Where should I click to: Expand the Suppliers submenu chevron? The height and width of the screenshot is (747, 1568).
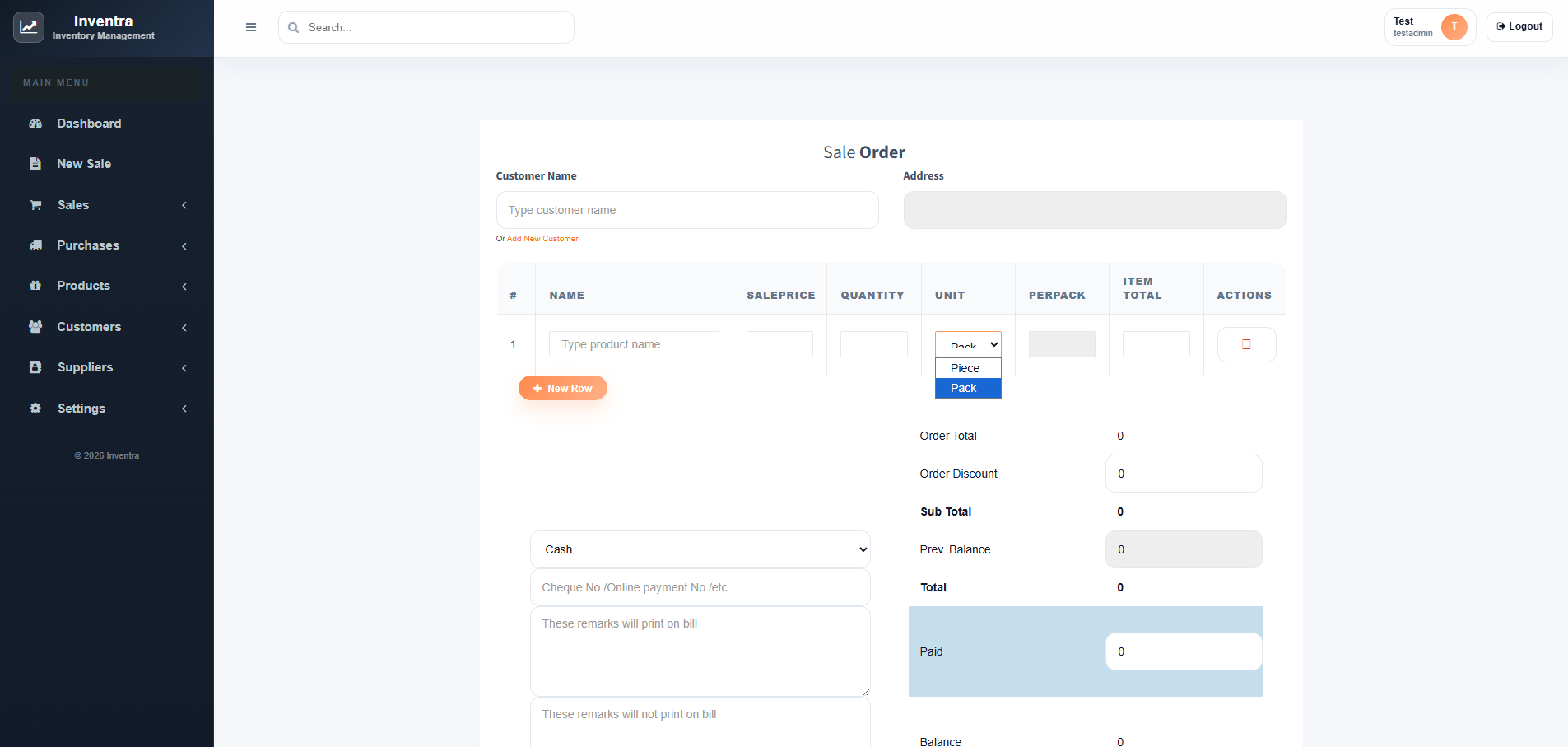pyautogui.click(x=184, y=368)
